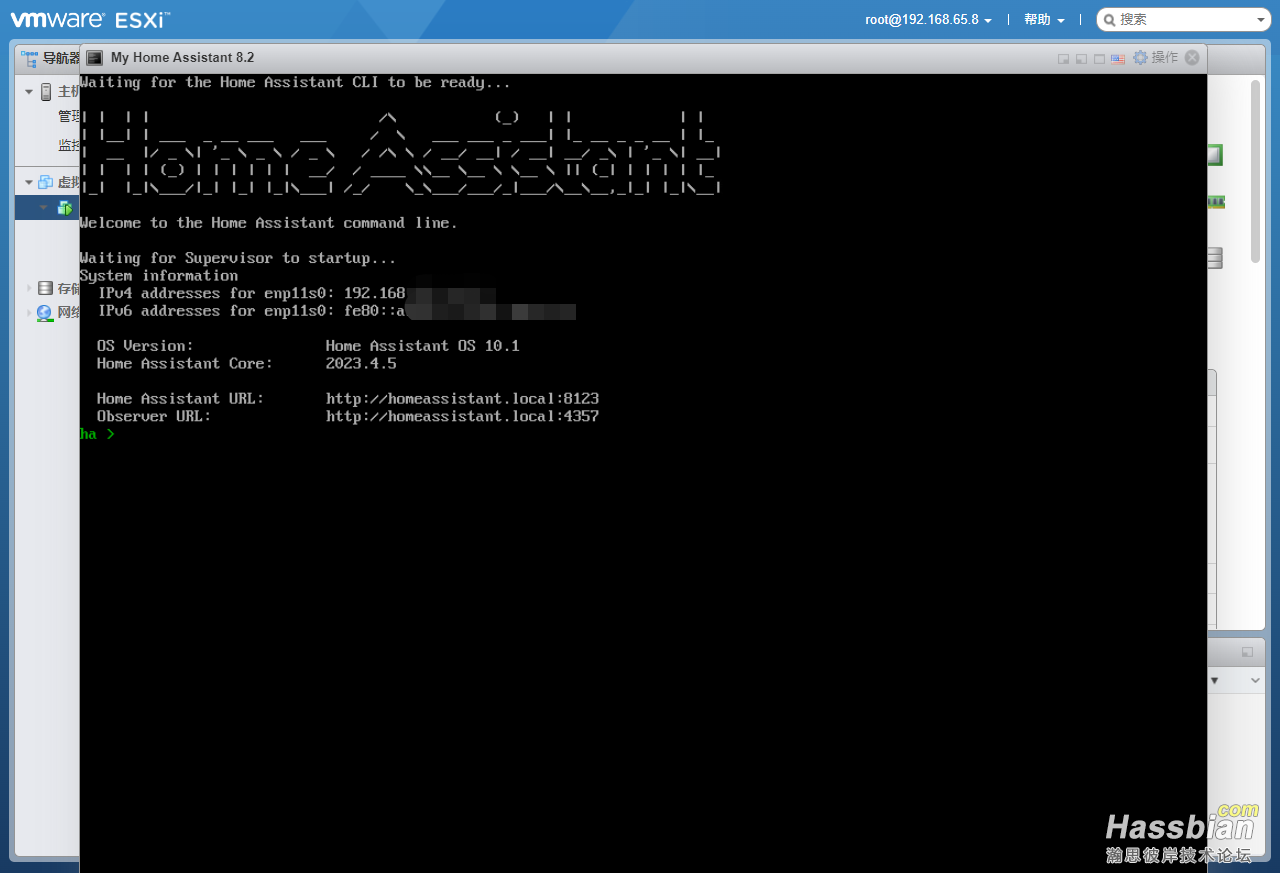This screenshot has width=1280, height=873.
Task: Close the console window with X icon
Action: pos(1192,58)
